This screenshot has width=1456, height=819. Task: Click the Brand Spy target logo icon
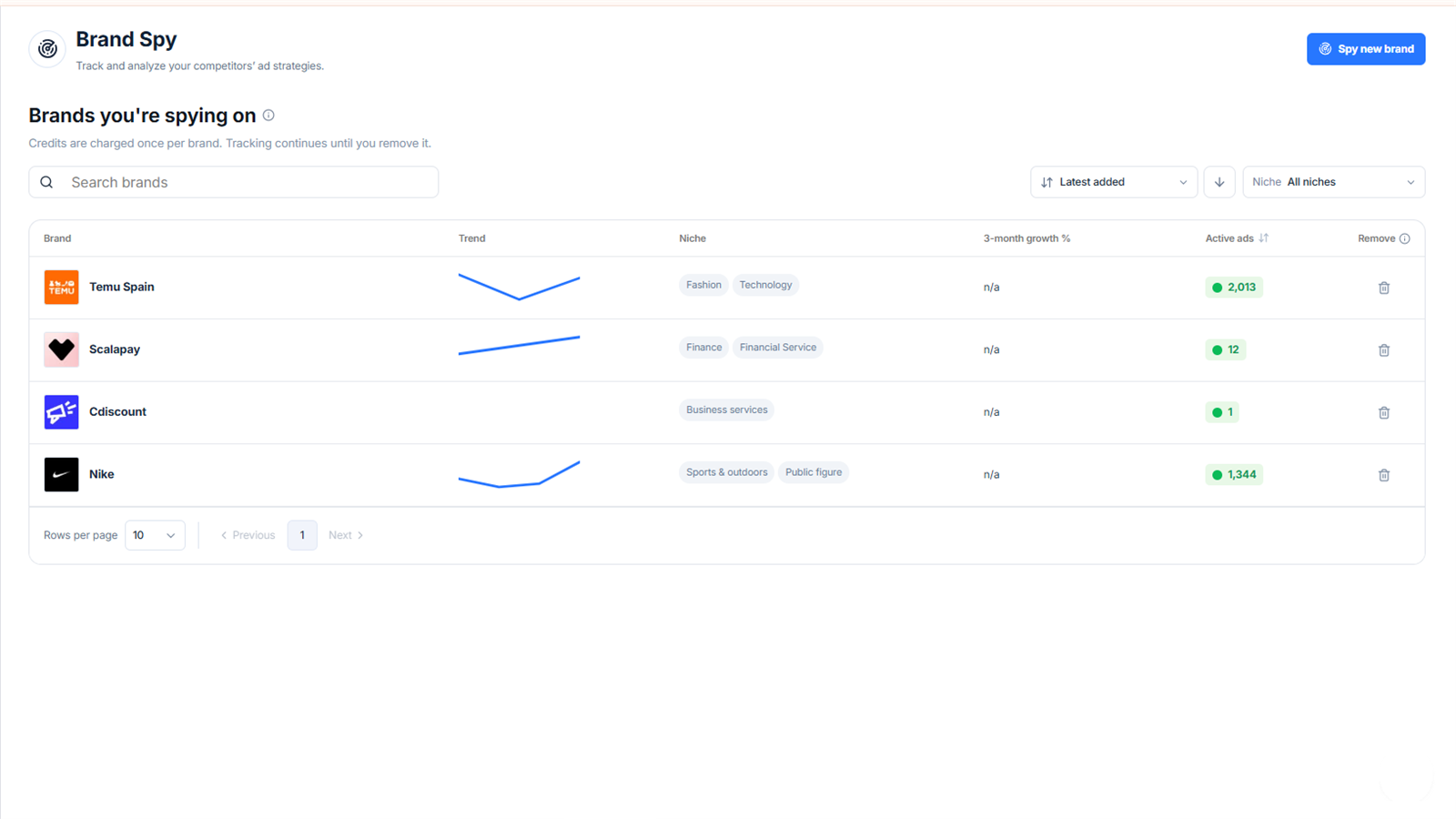tap(47, 49)
